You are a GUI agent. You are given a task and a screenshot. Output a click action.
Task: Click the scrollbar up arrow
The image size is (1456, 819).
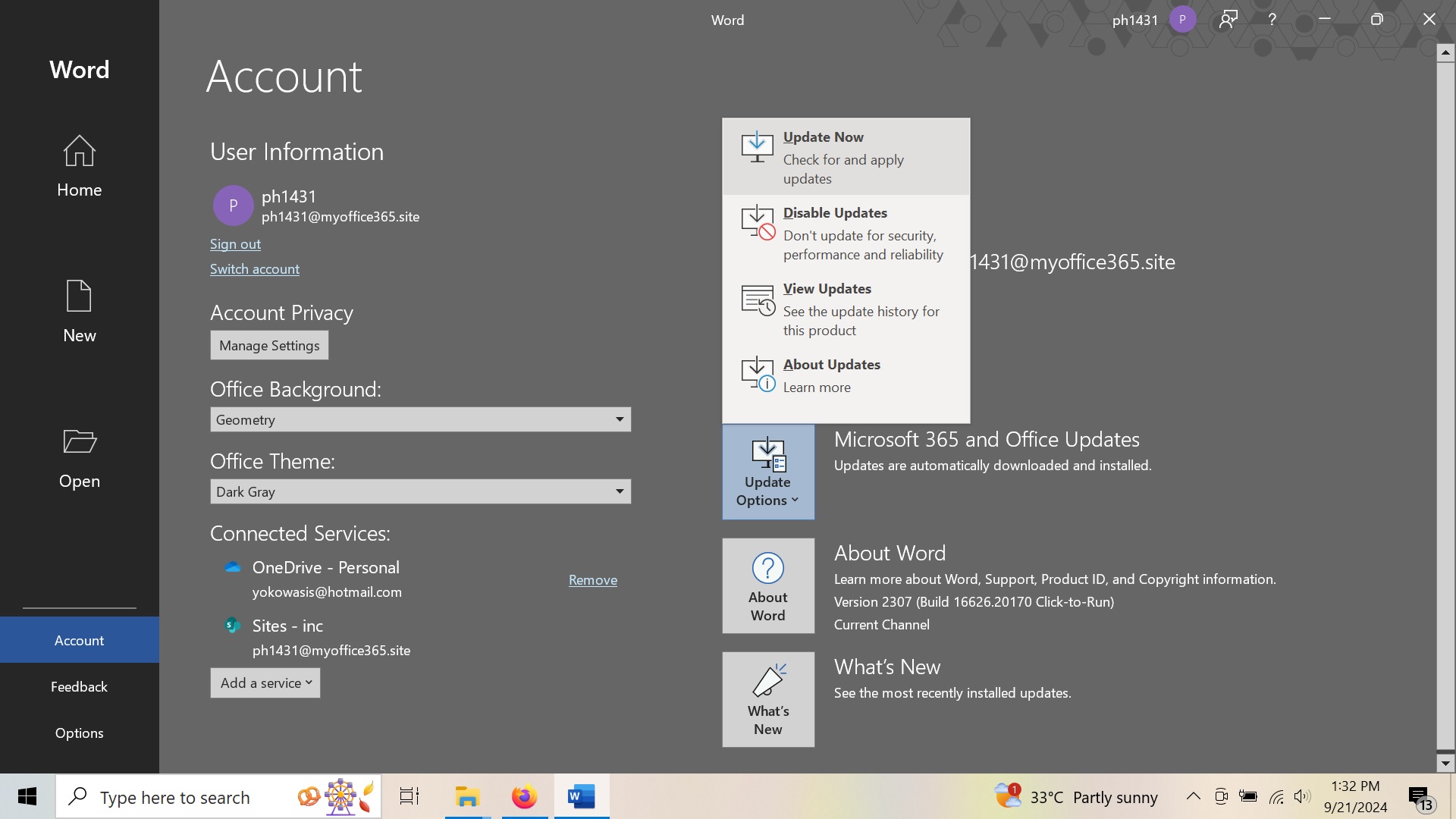pos(1445,52)
